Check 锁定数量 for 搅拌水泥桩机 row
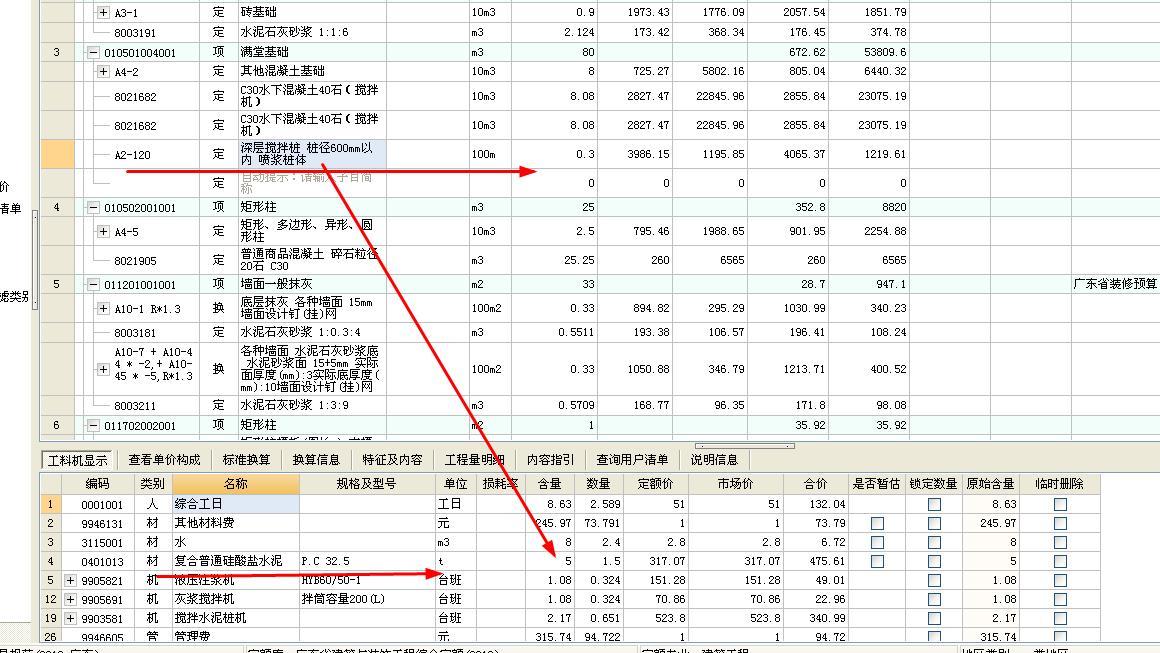Screen dimensions: 1160x653 [934, 618]
